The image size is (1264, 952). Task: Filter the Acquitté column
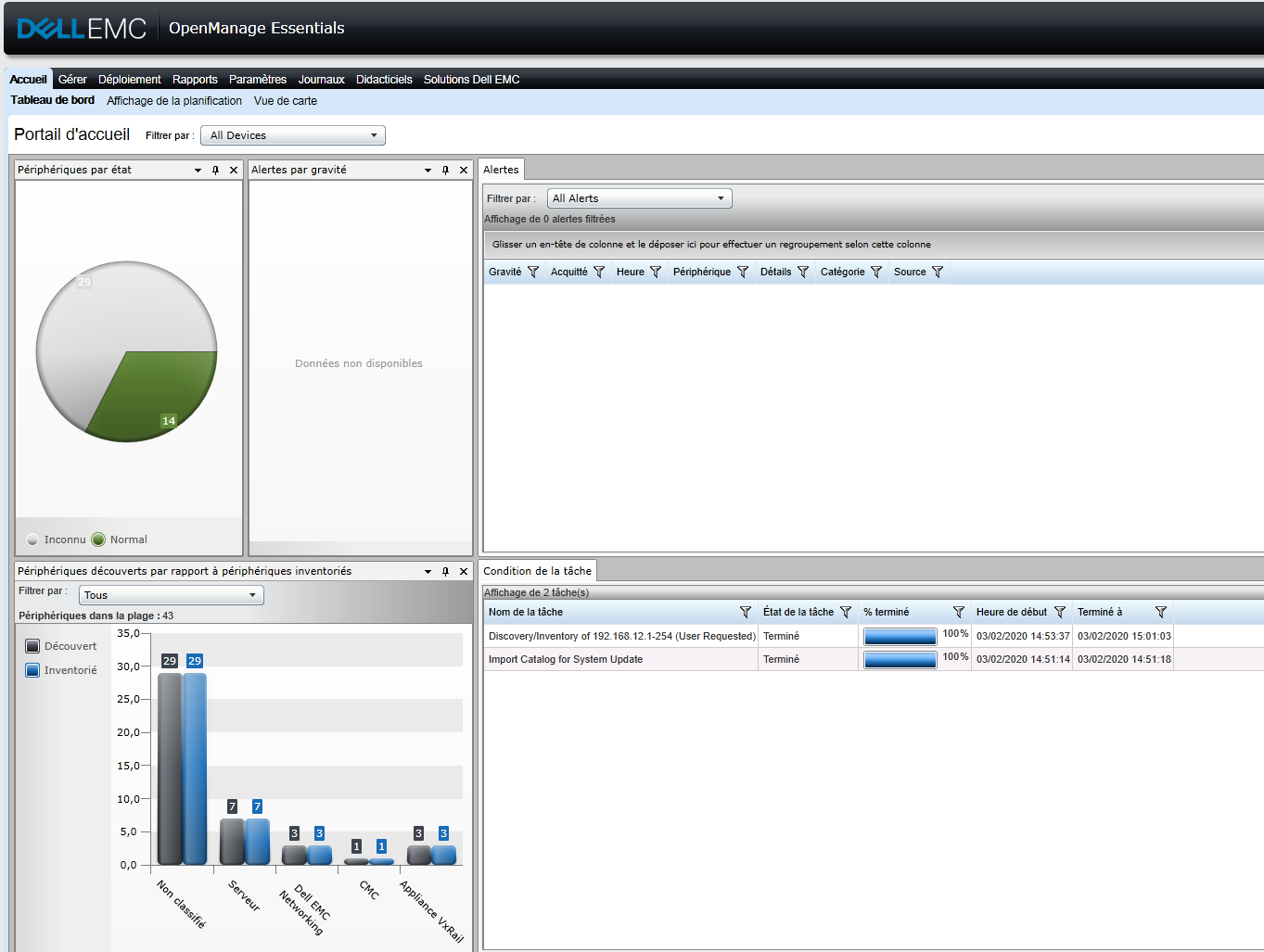tap(599, 272)
